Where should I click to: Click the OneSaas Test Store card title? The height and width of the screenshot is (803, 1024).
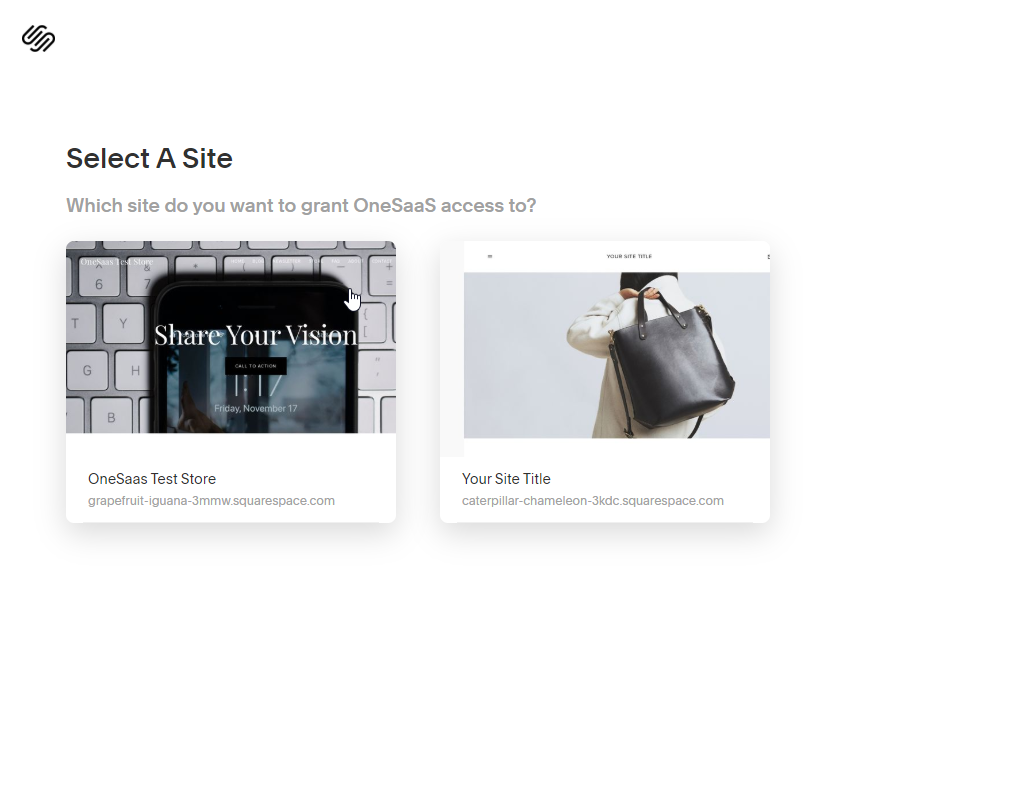[152, 479]
